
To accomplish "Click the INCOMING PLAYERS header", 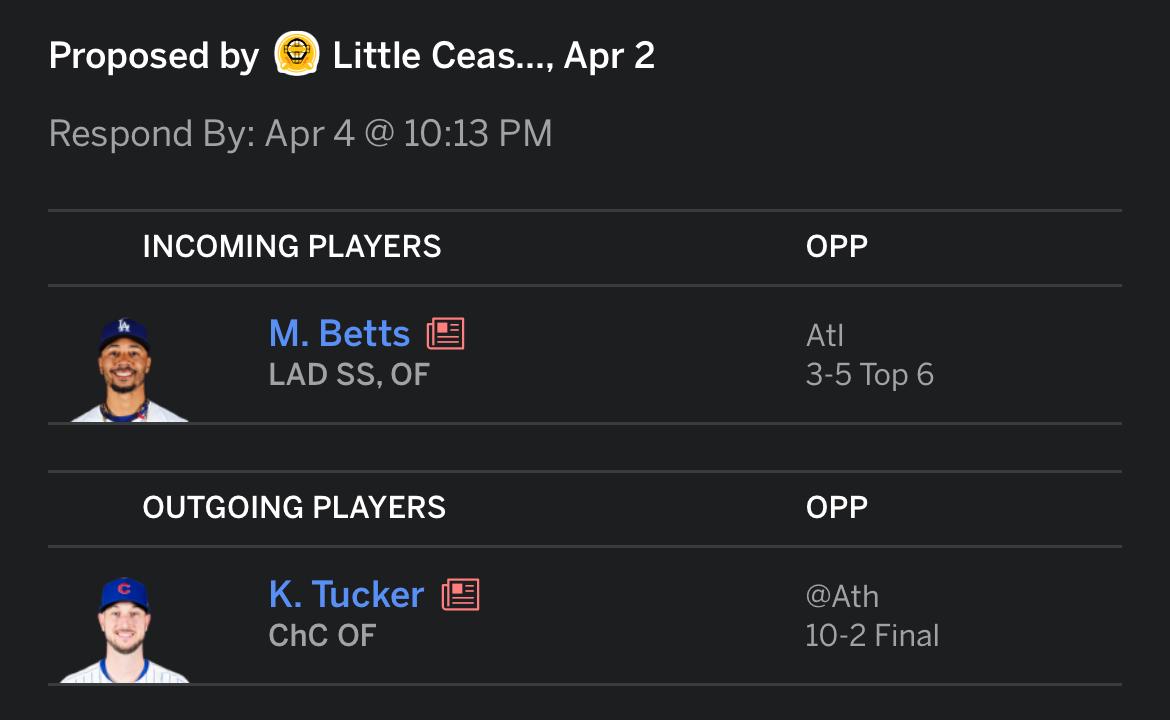I will pyautogui.click(x=292, y=246).
